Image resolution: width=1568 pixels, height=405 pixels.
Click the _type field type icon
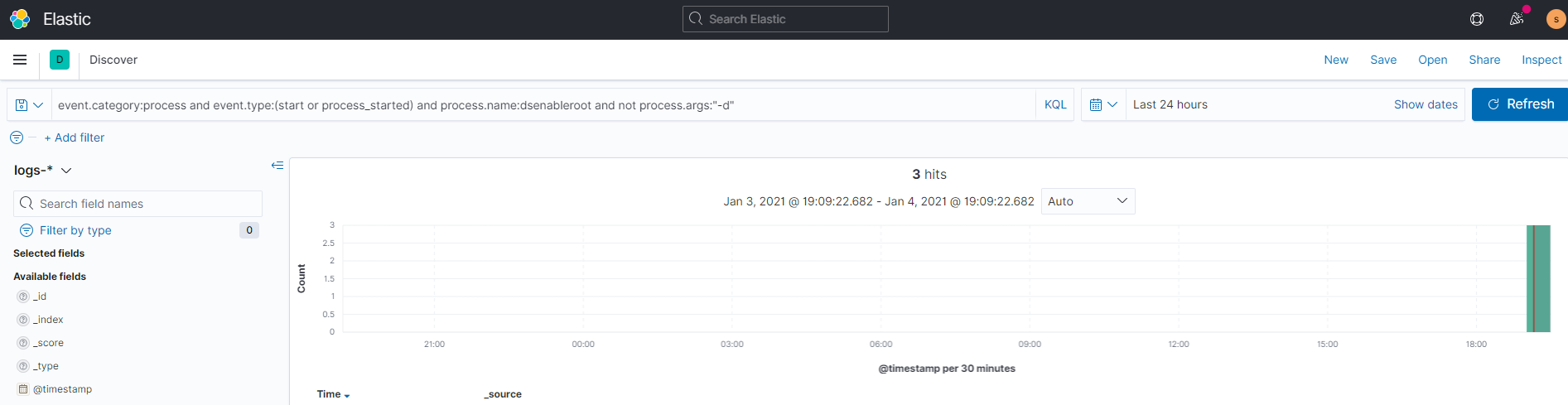tap(23, 366)
